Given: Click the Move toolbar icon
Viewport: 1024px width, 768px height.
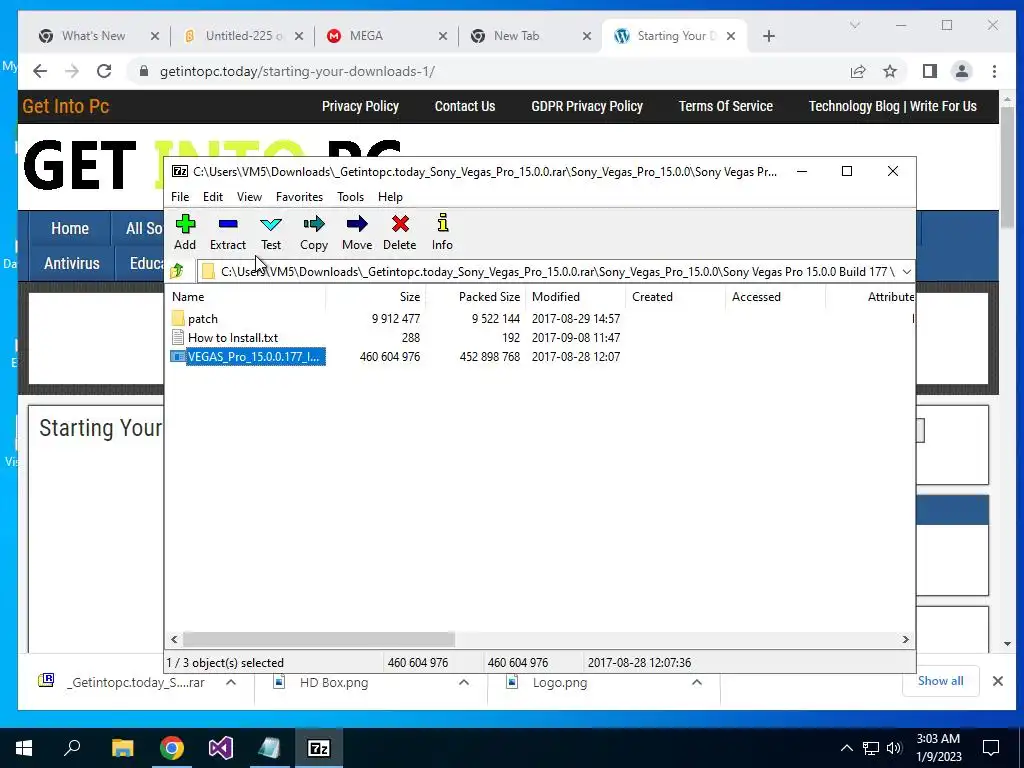Looking at the screenshot, I should [x=357, y=232].
